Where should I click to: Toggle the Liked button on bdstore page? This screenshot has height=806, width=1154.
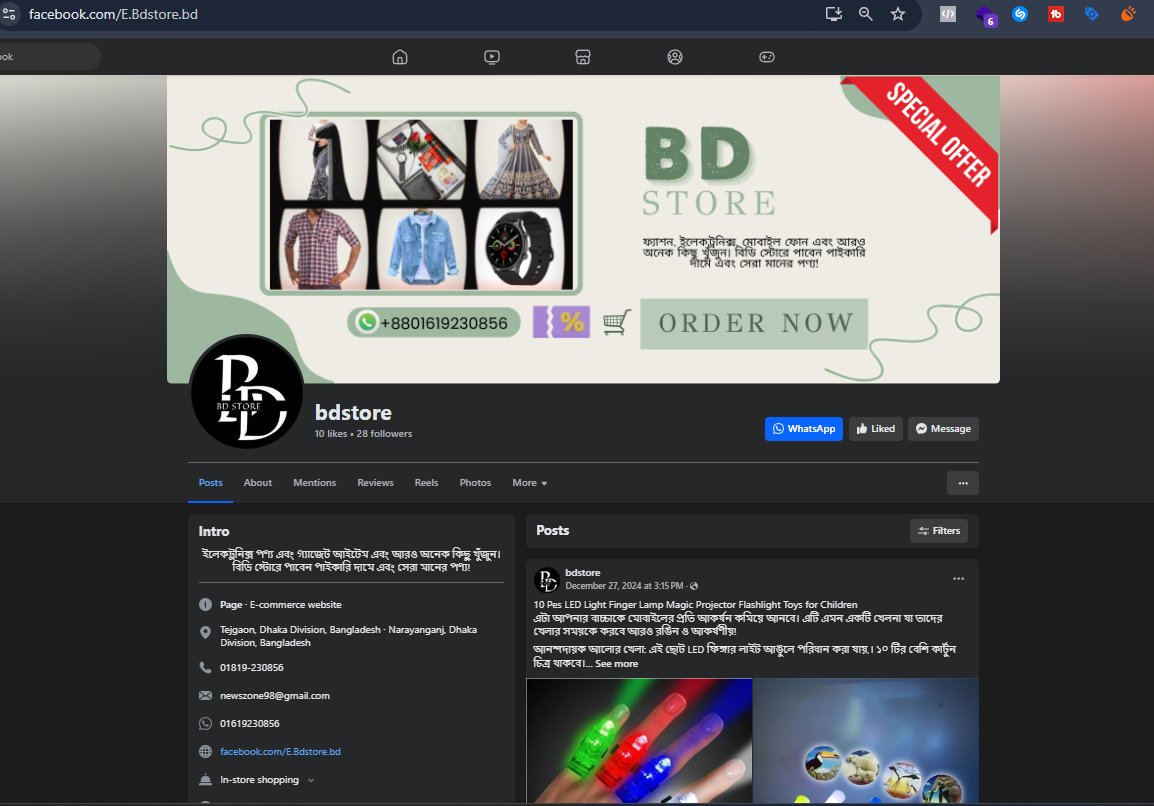tap(875, 429)
